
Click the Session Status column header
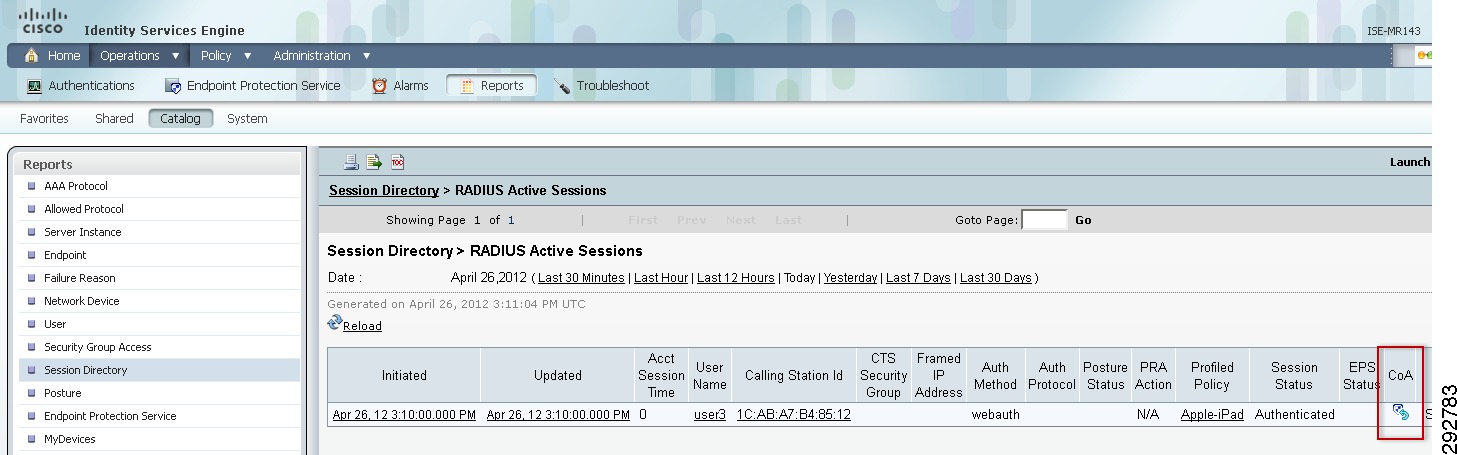click(x=1294, y=376)
